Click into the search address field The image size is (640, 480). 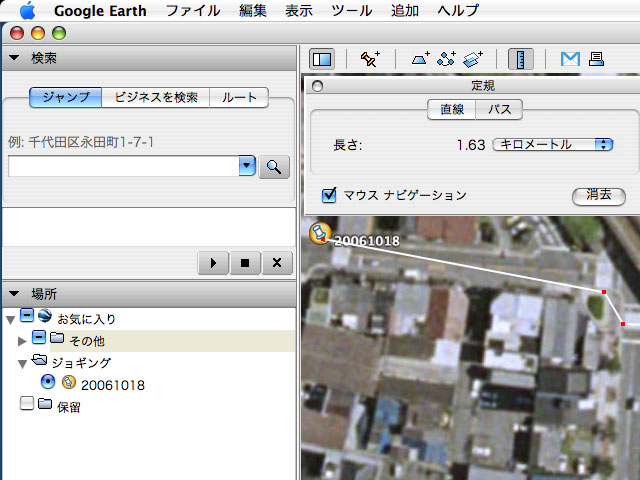[x=123, y=166]
